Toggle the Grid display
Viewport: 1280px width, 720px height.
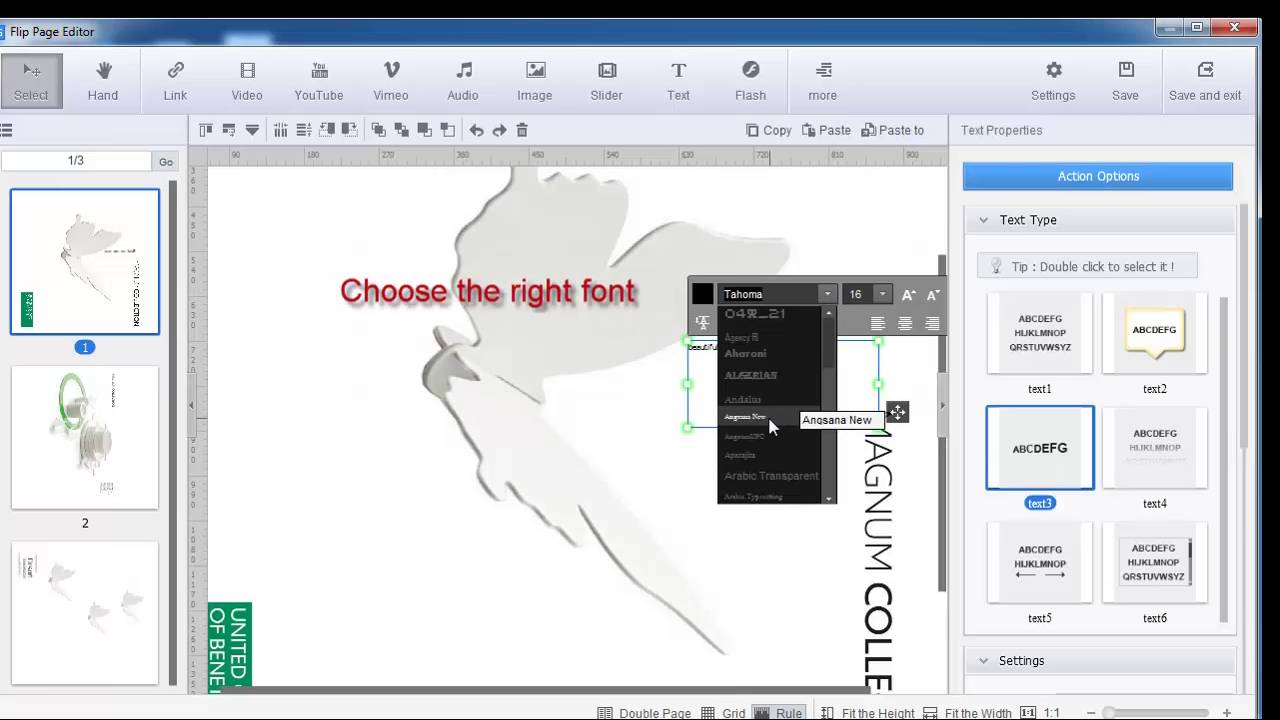[724, 713]
